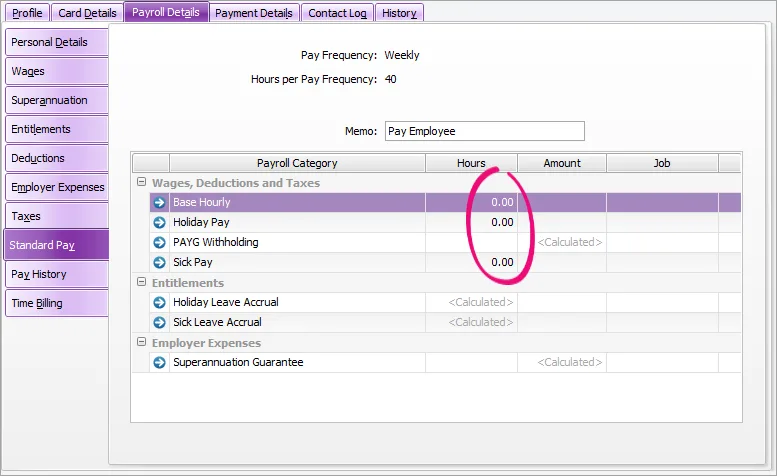Open side Employer Expenses section
Screen dimensions: 777x476
coord(56,187)
